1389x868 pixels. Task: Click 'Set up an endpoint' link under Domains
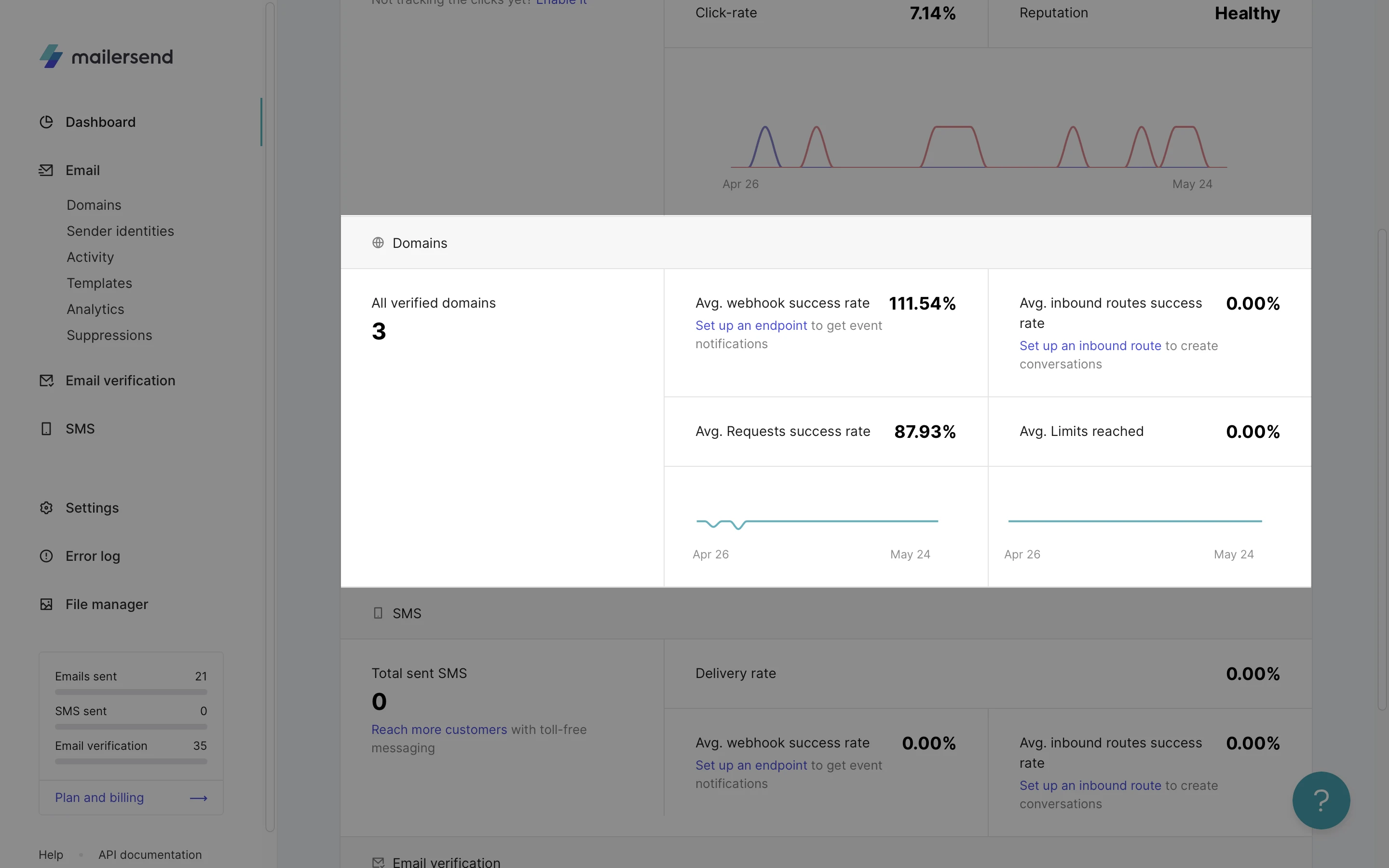[x=751, y=325]
